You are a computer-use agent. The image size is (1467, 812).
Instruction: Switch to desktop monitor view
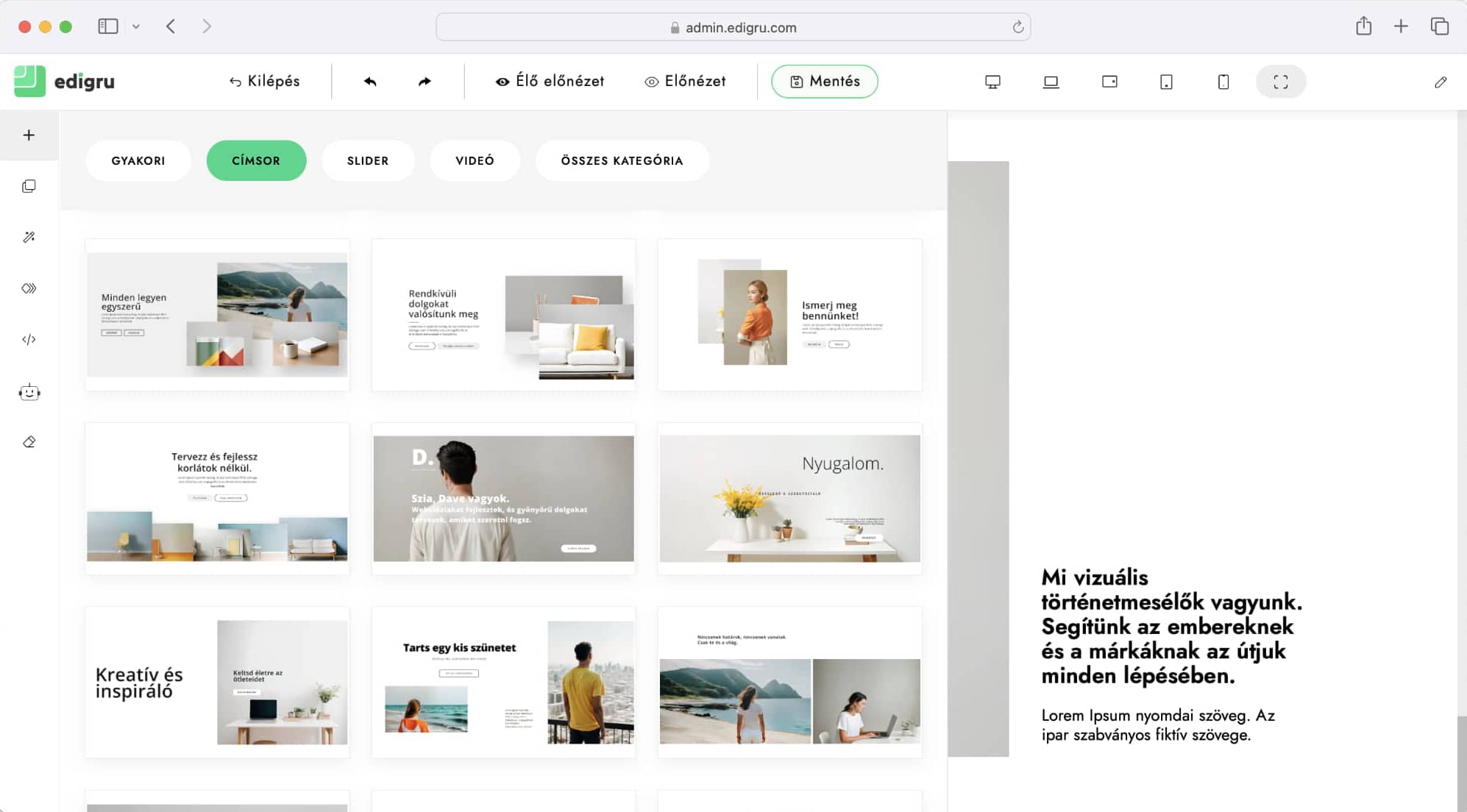[992, 82]
